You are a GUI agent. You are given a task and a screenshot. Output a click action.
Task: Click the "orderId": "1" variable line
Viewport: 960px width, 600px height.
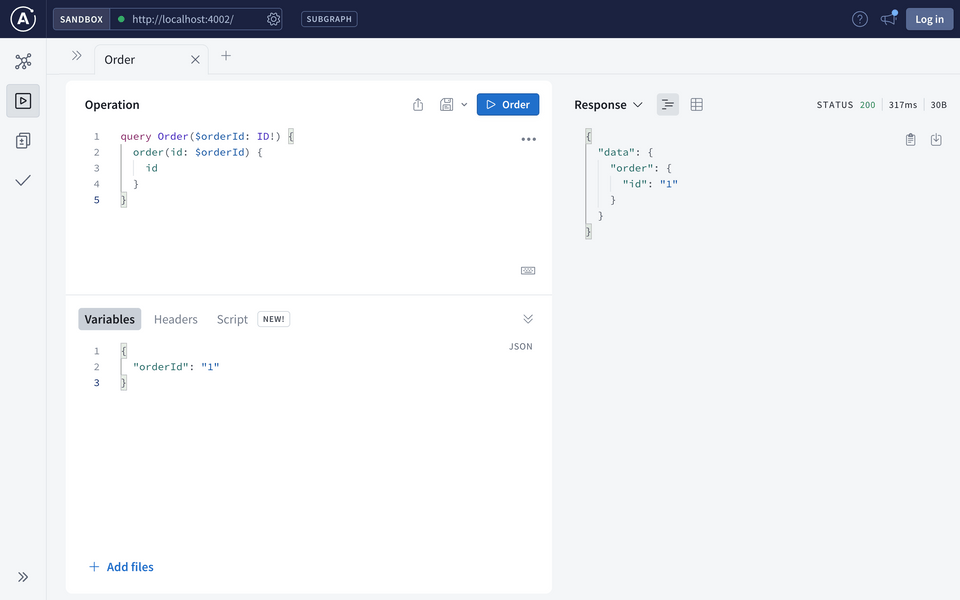(x=176, y=367)
